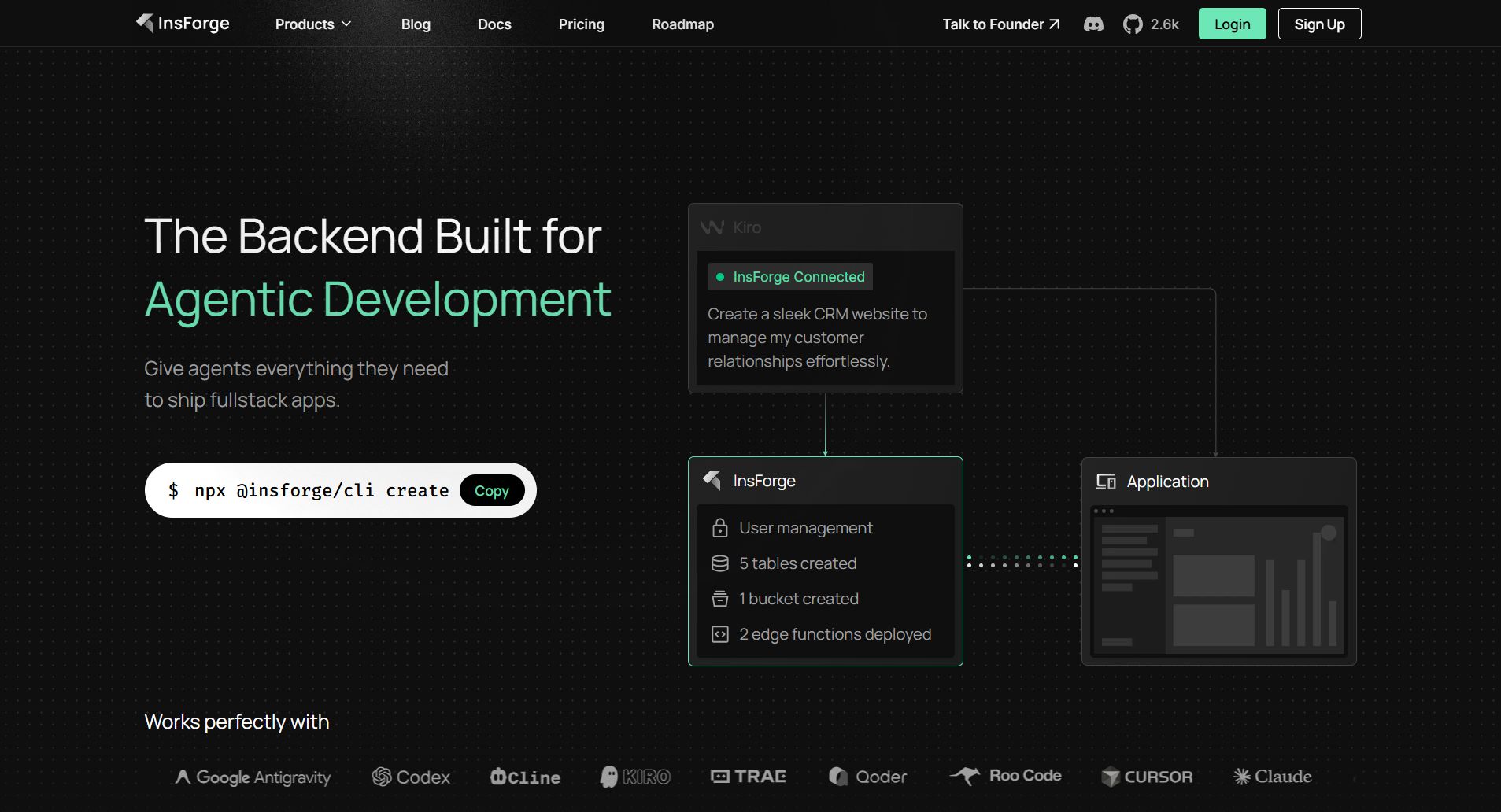Click the Kiro card title text
The height and width of the screenshot is (812, 1501).
point(747,227)
